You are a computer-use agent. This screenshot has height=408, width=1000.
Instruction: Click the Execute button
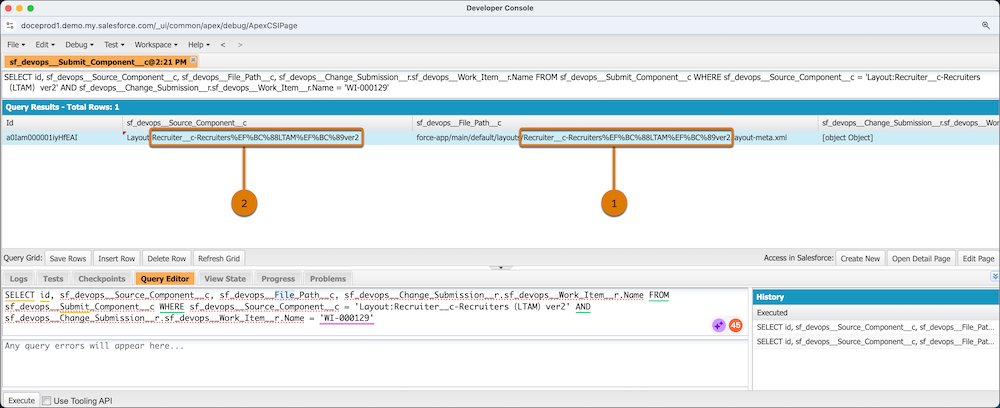coord(21,400)
